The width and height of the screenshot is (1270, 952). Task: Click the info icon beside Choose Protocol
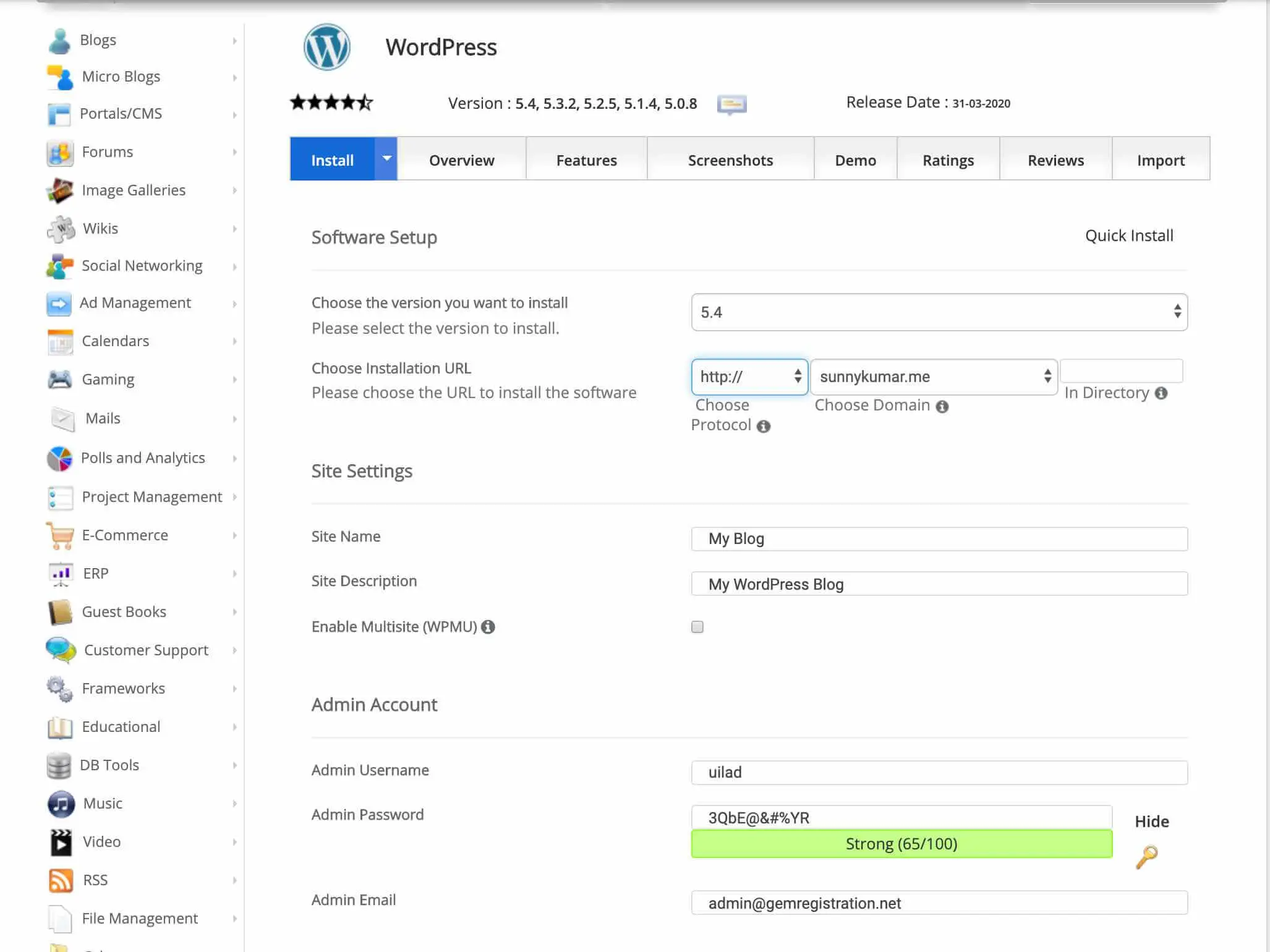[764, 426]
